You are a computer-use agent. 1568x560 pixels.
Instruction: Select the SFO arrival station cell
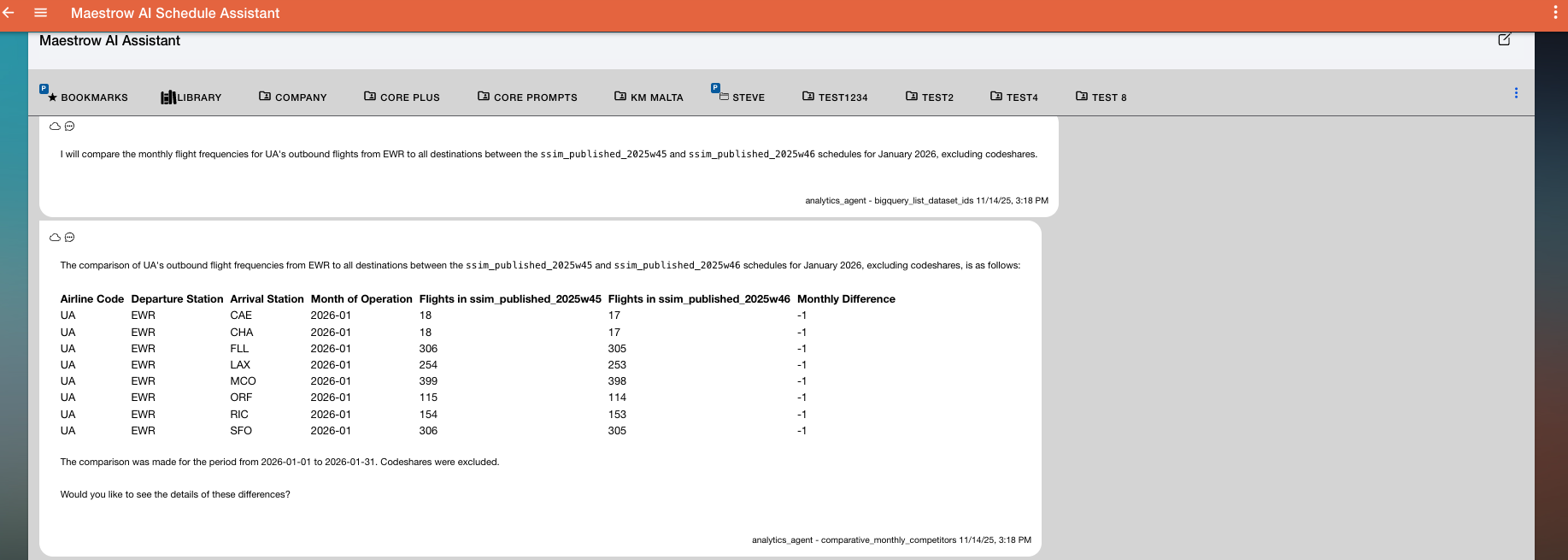241,430
